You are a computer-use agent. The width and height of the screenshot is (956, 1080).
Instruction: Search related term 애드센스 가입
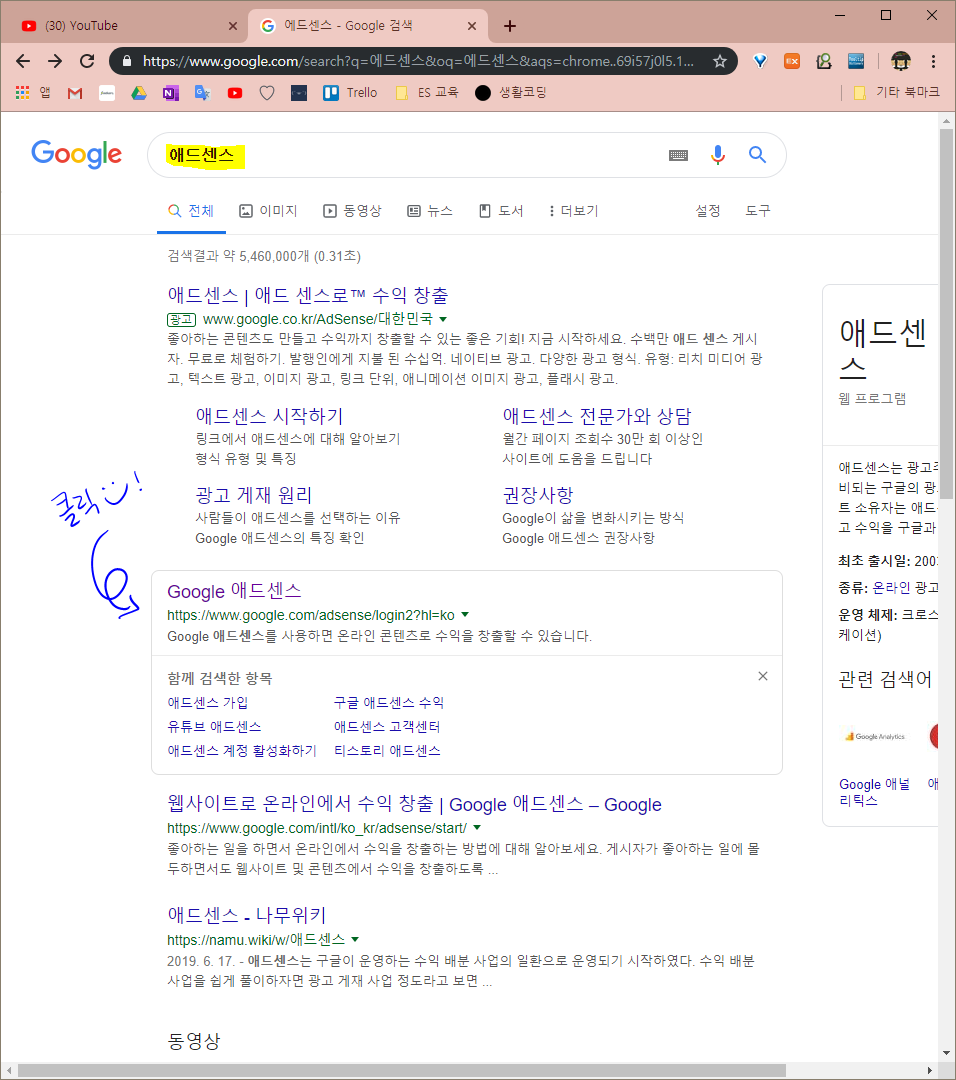click(207, 703)
